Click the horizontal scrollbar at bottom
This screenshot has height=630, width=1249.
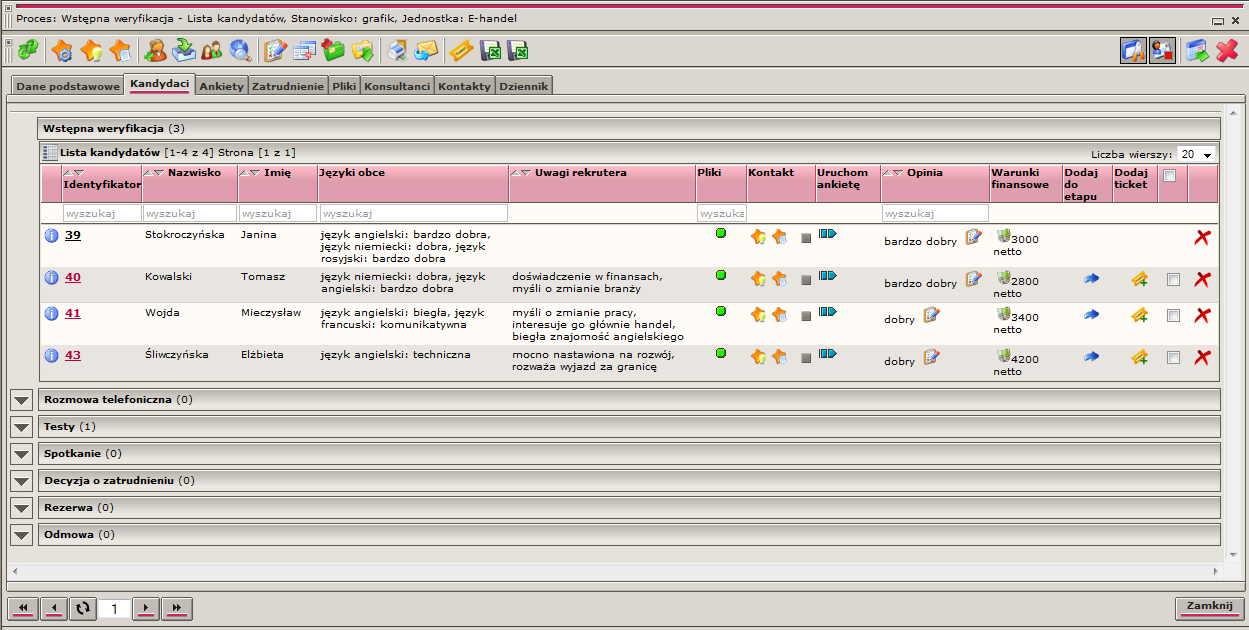615,571
